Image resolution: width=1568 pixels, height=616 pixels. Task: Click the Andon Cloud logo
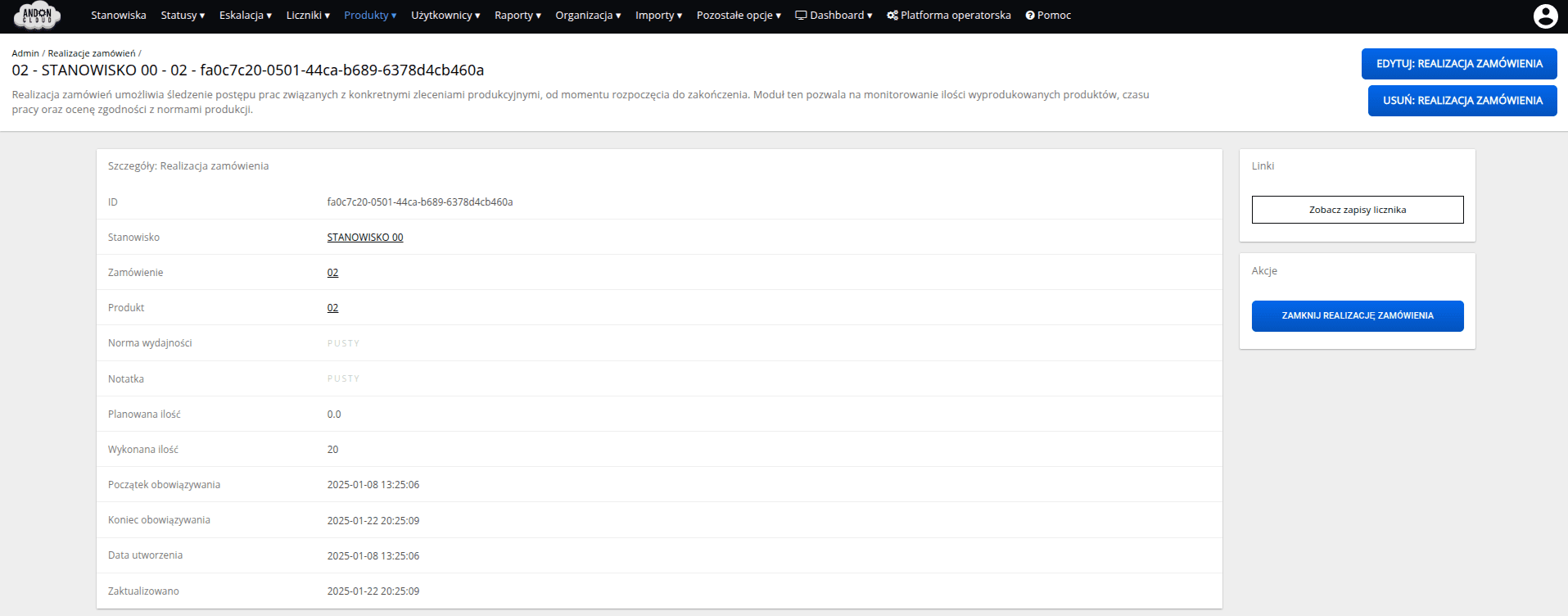pos(37,16)
